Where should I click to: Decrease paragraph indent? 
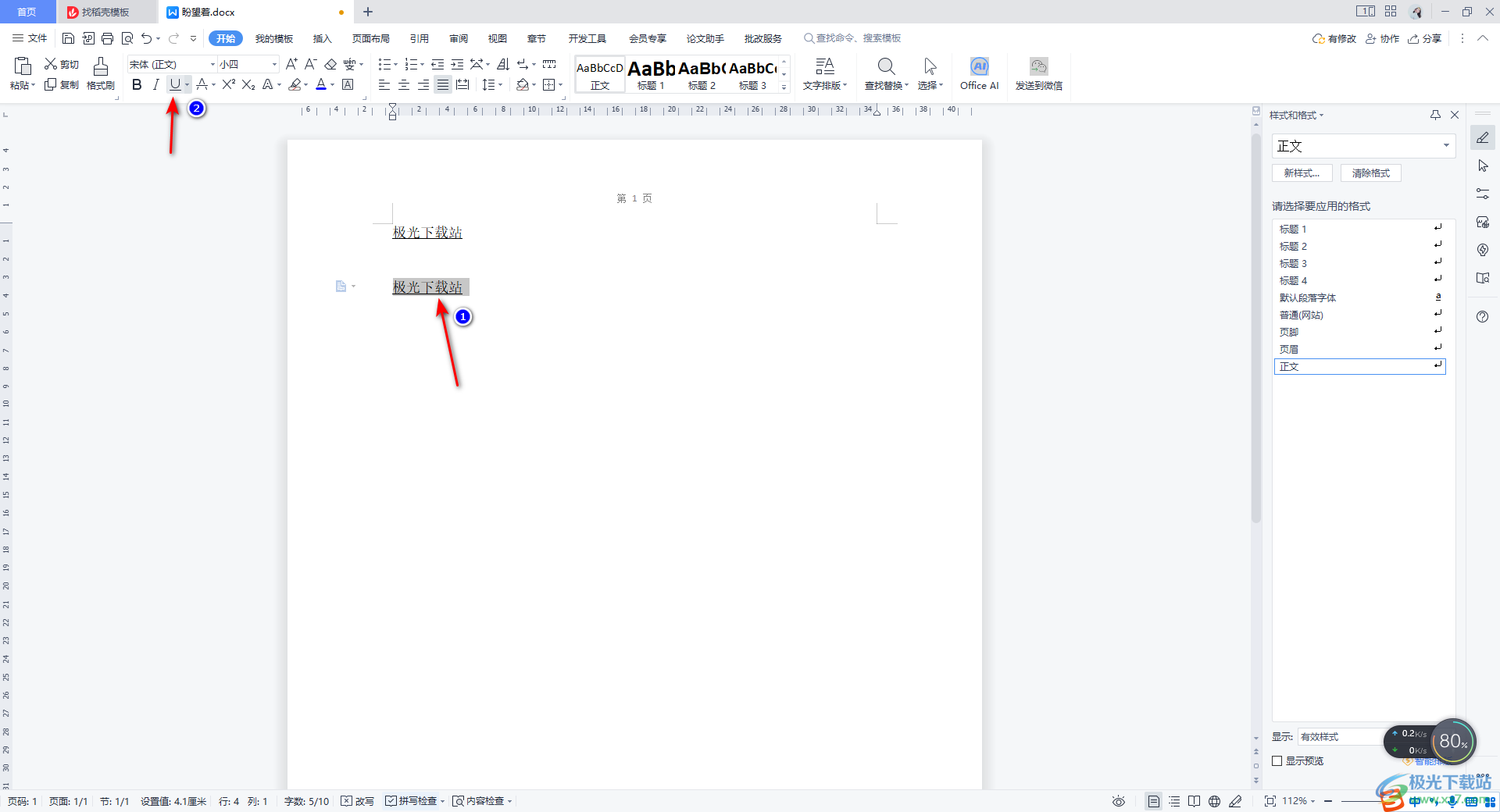coord(437,64)
